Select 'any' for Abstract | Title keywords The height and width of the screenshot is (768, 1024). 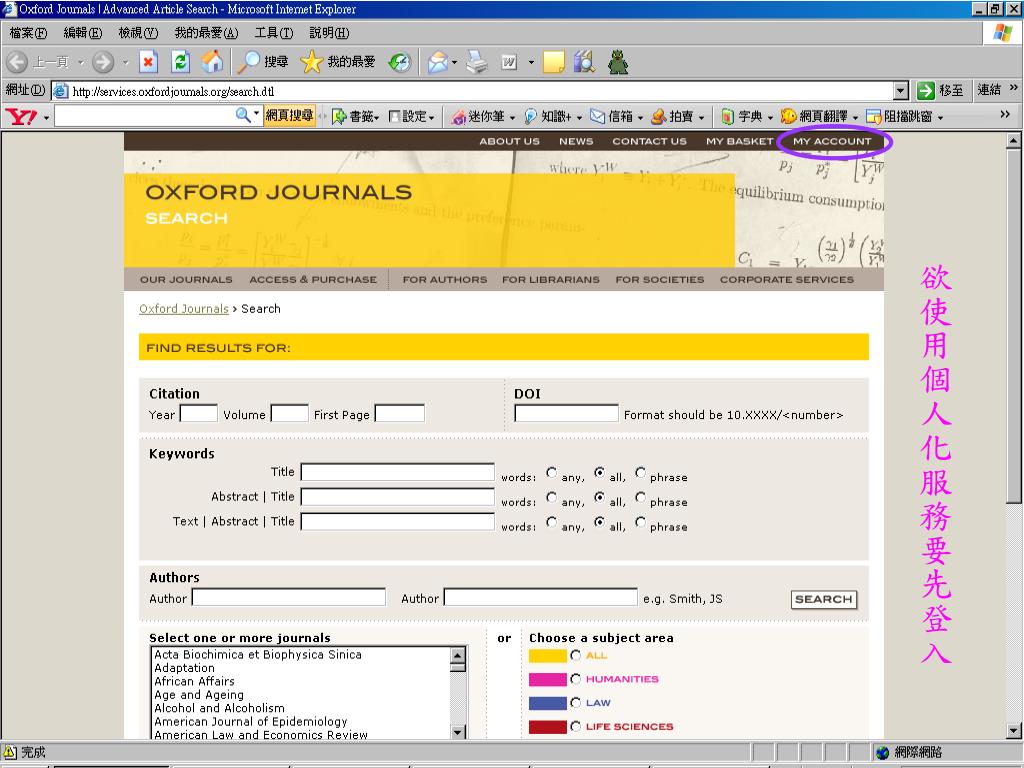point(552,497)
